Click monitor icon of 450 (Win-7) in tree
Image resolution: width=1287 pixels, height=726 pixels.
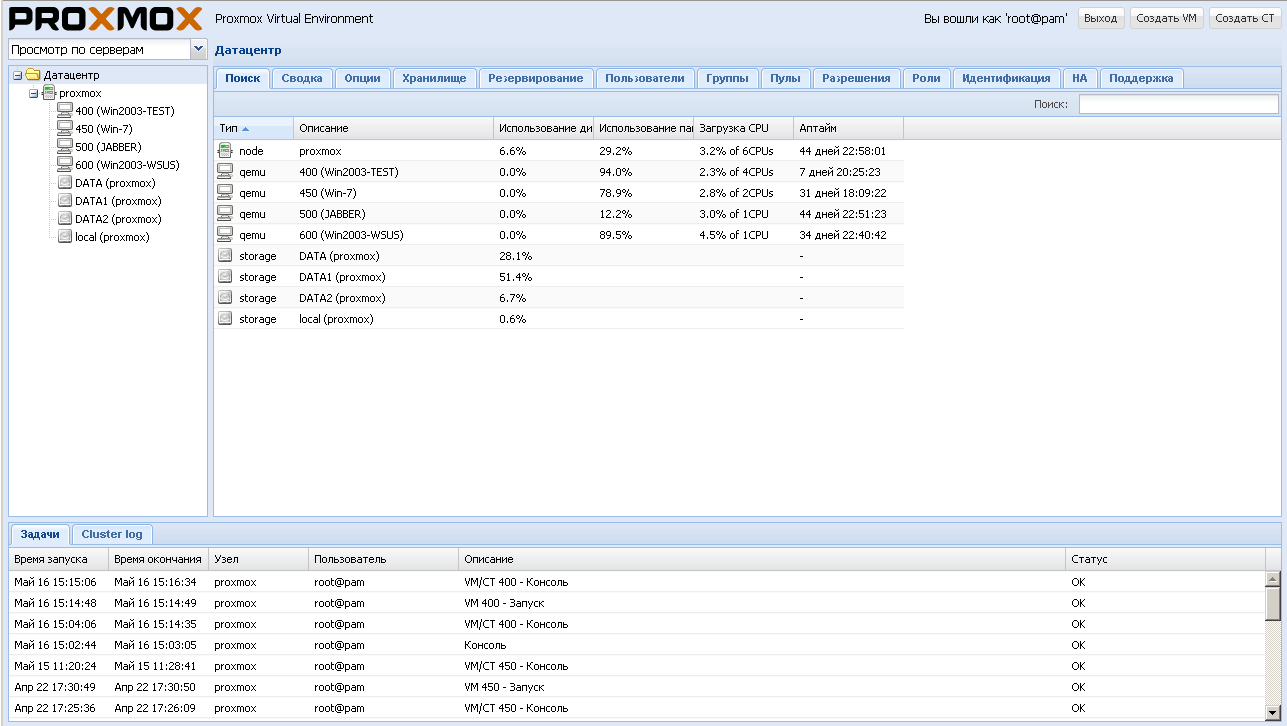(65, 129)
